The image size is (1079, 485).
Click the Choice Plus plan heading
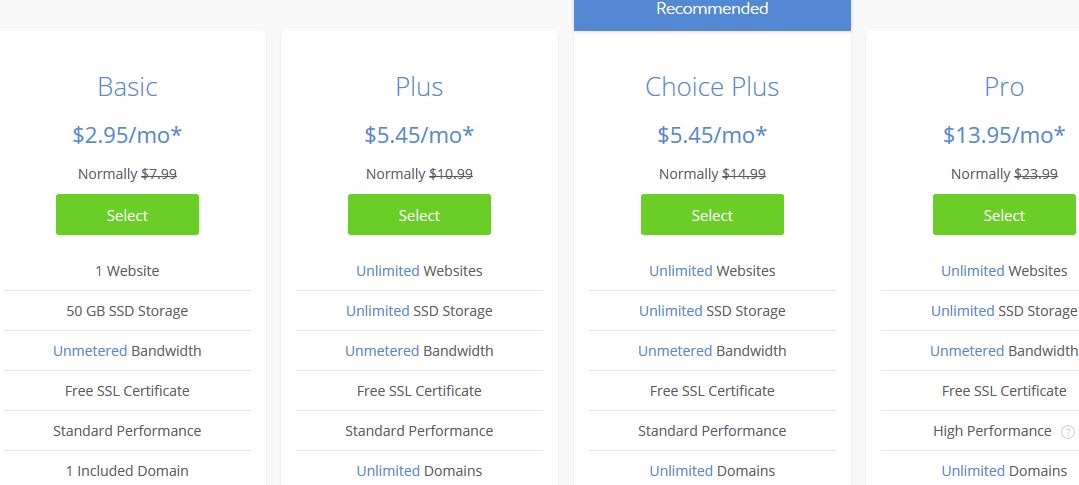pyautogui.click(x=712, y=87)
